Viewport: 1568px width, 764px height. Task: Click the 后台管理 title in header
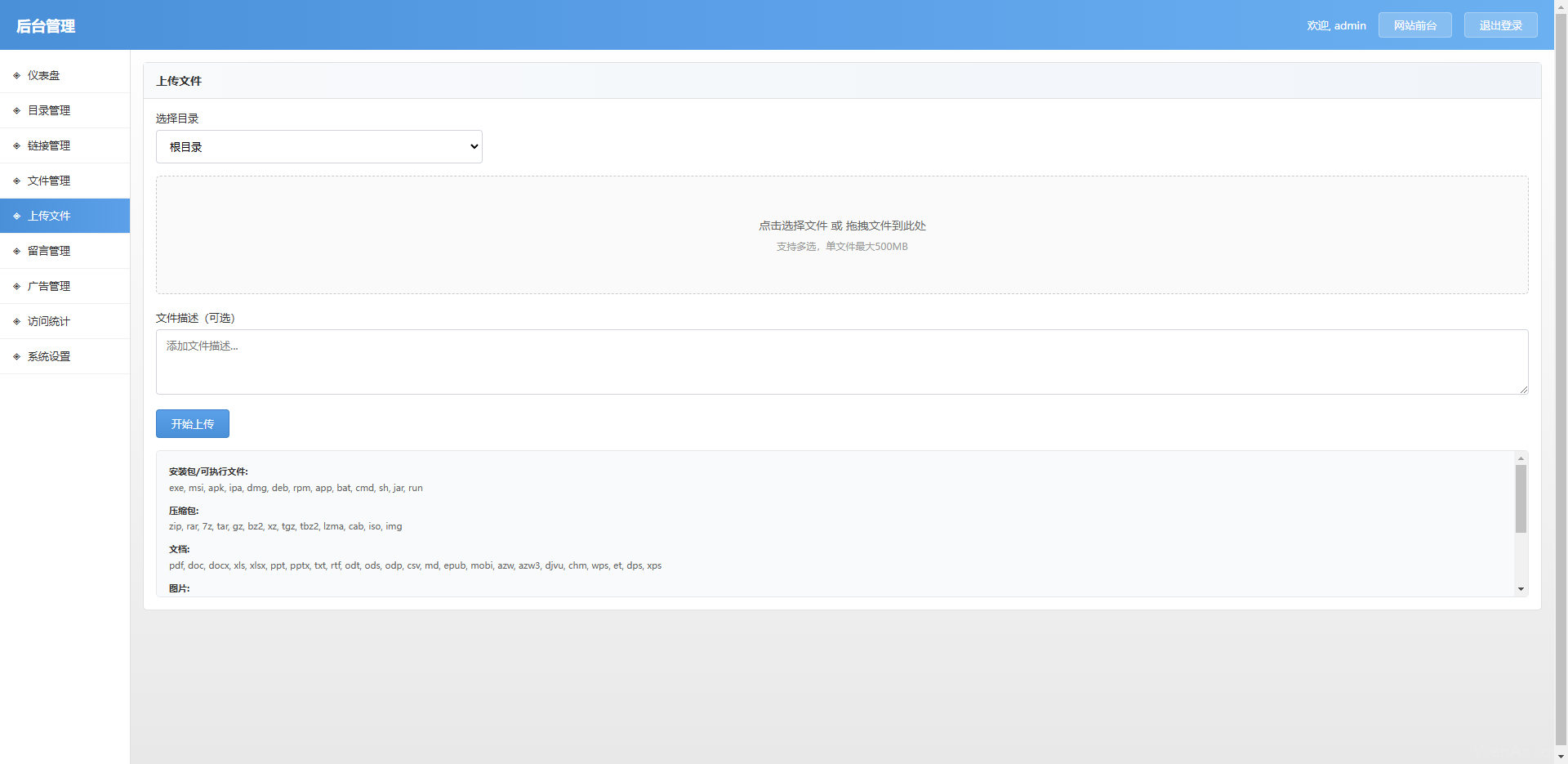click(x=46, y=26)
